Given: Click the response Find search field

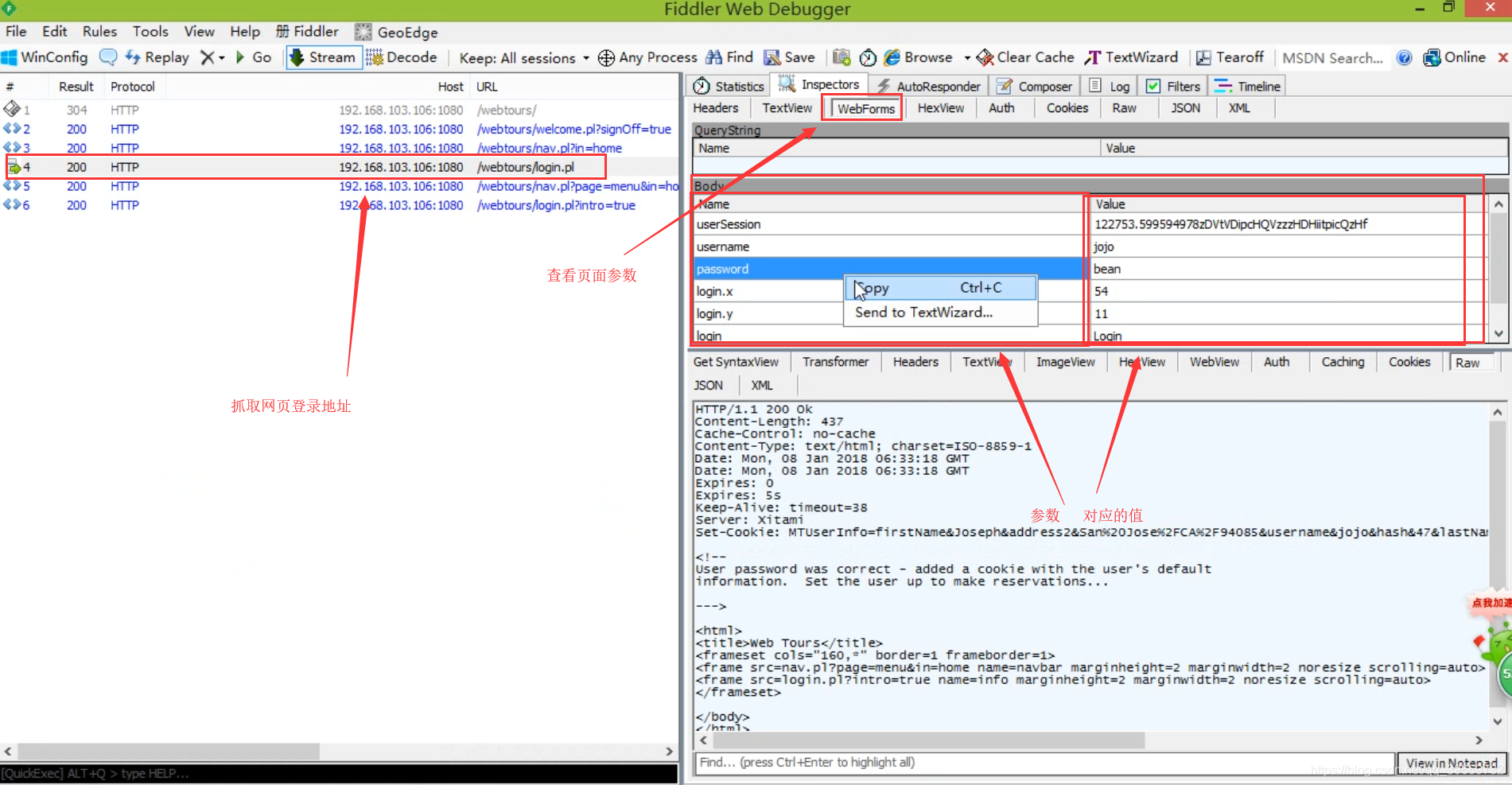Looking at the screenshot, I should tap(1045, 763).
